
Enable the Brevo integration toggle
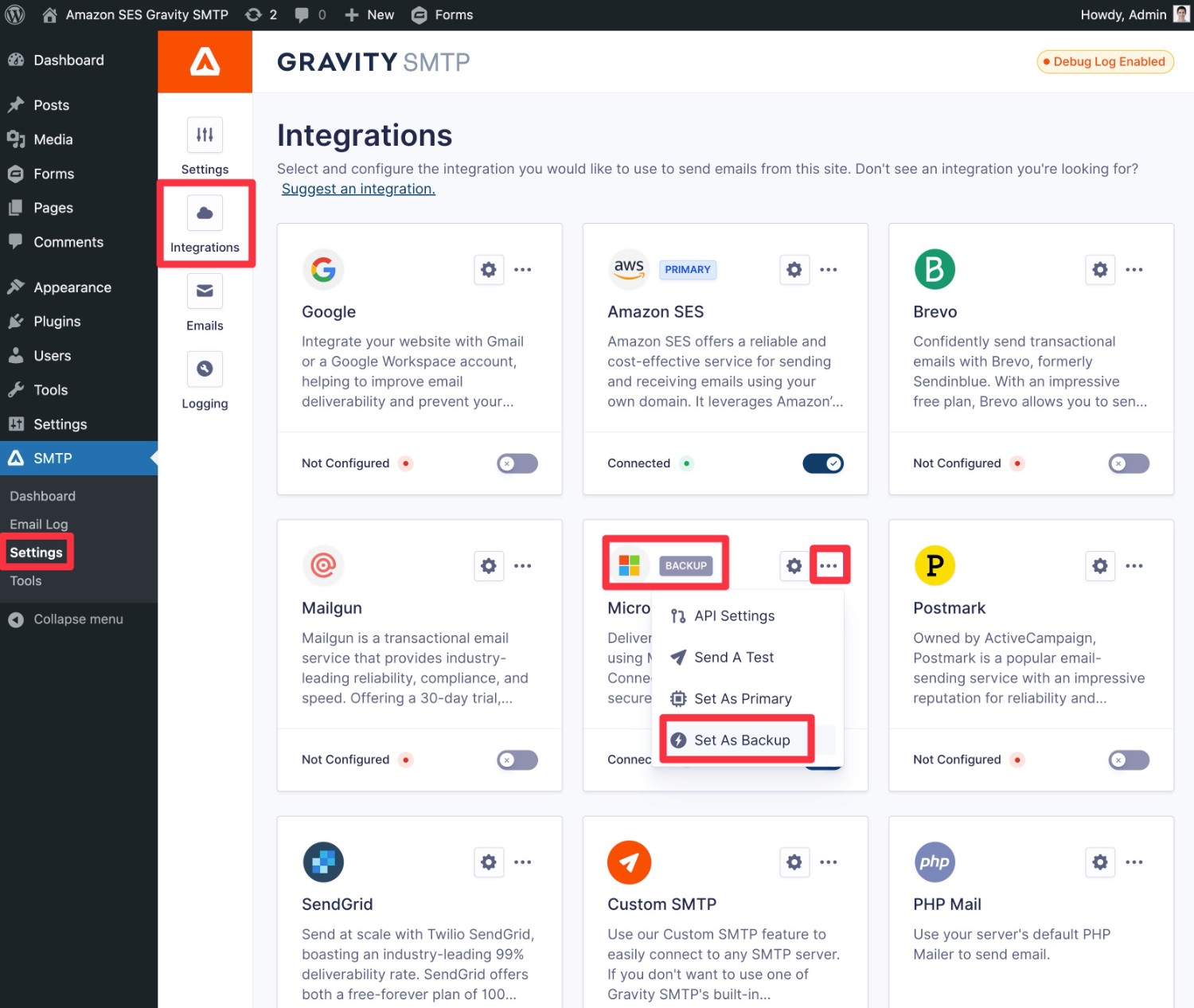click(x=1129, y=463)
